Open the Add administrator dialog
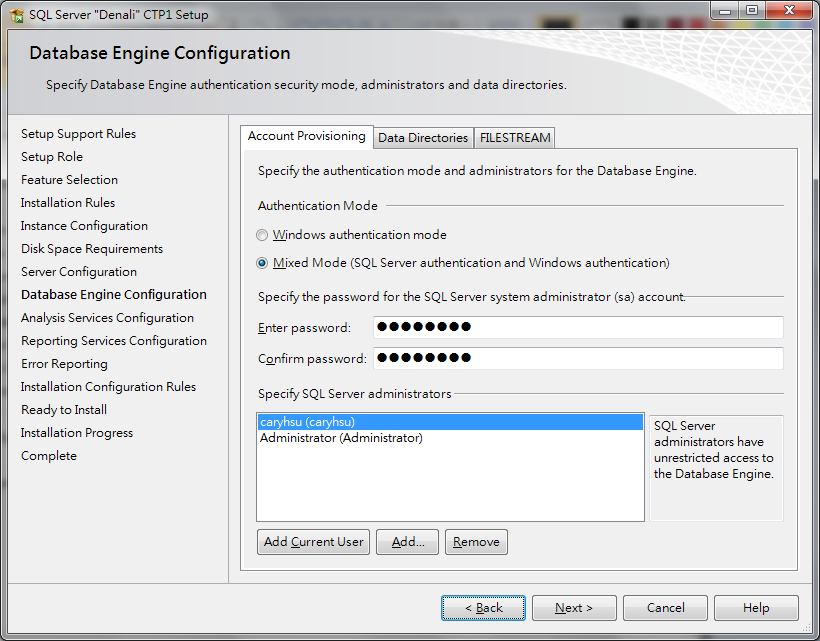The image size is (820, 641). pos(406,541)
